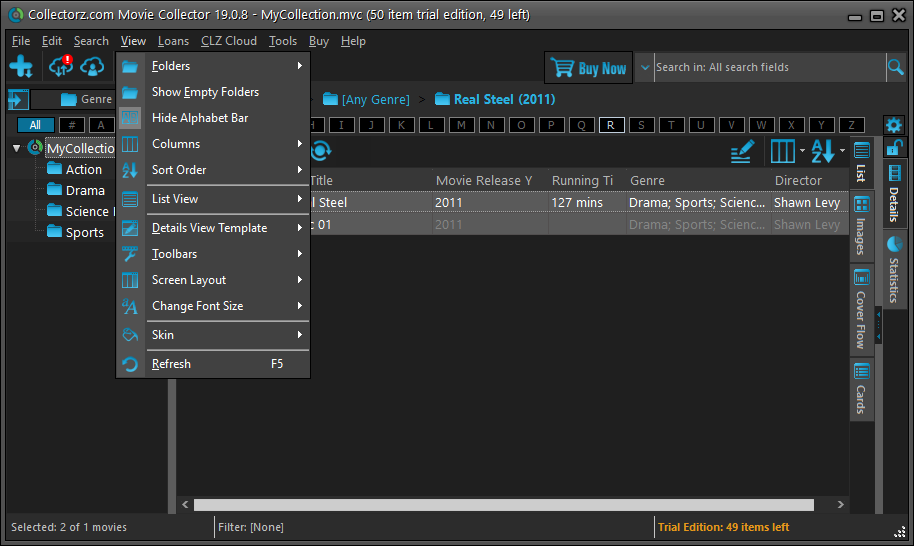This screenshot has width=914, height=546.
Task: Click the unlocked padlock icon
Action: click(x=895, y=148)
